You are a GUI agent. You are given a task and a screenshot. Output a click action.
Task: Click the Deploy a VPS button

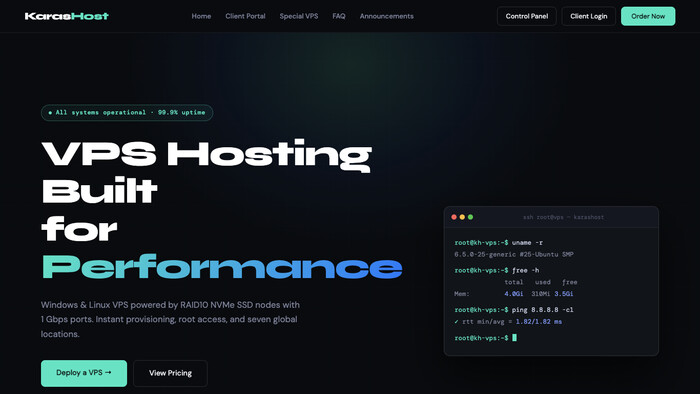(x=84, y=373)
